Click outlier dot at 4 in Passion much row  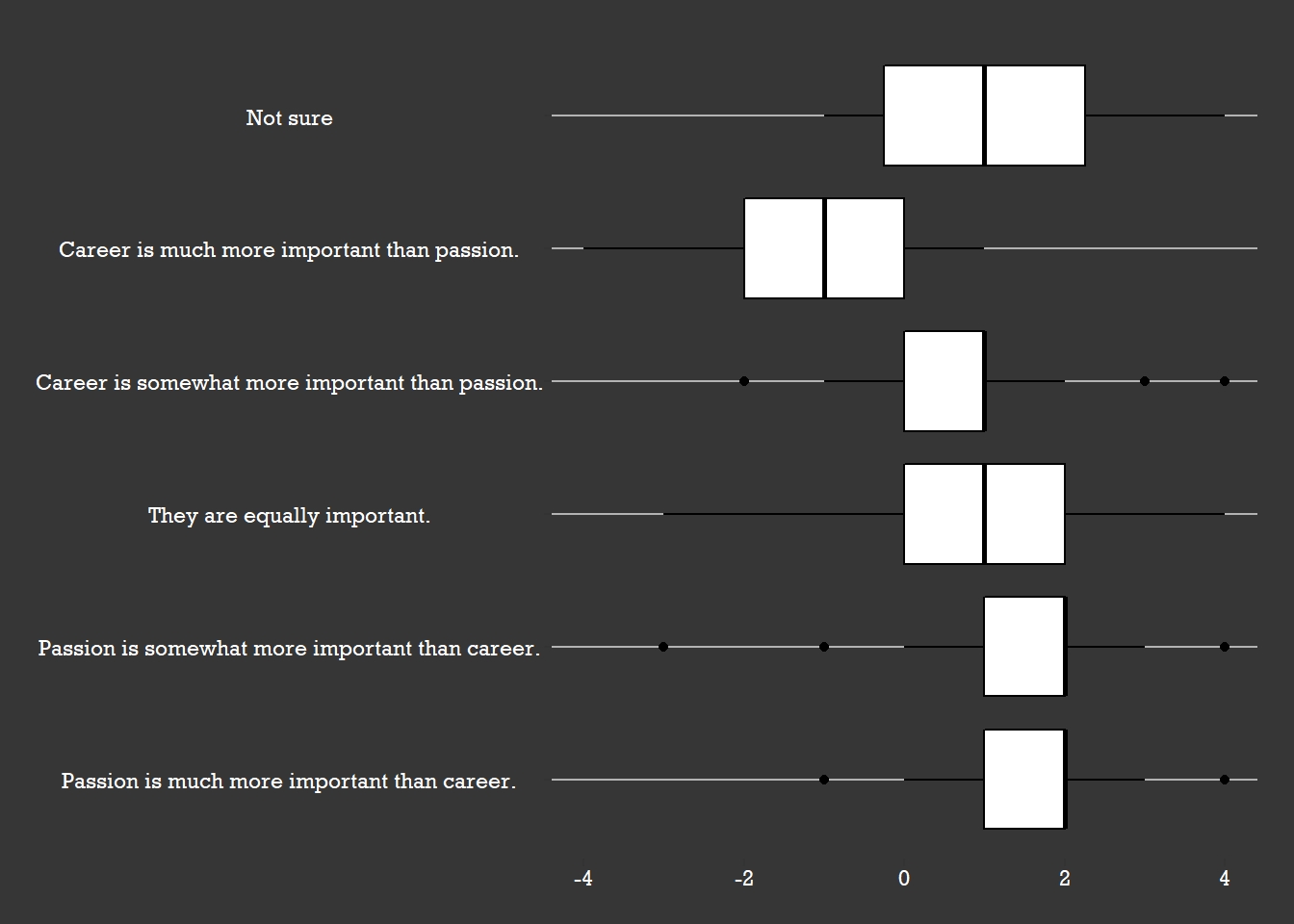pos(1225,780)
